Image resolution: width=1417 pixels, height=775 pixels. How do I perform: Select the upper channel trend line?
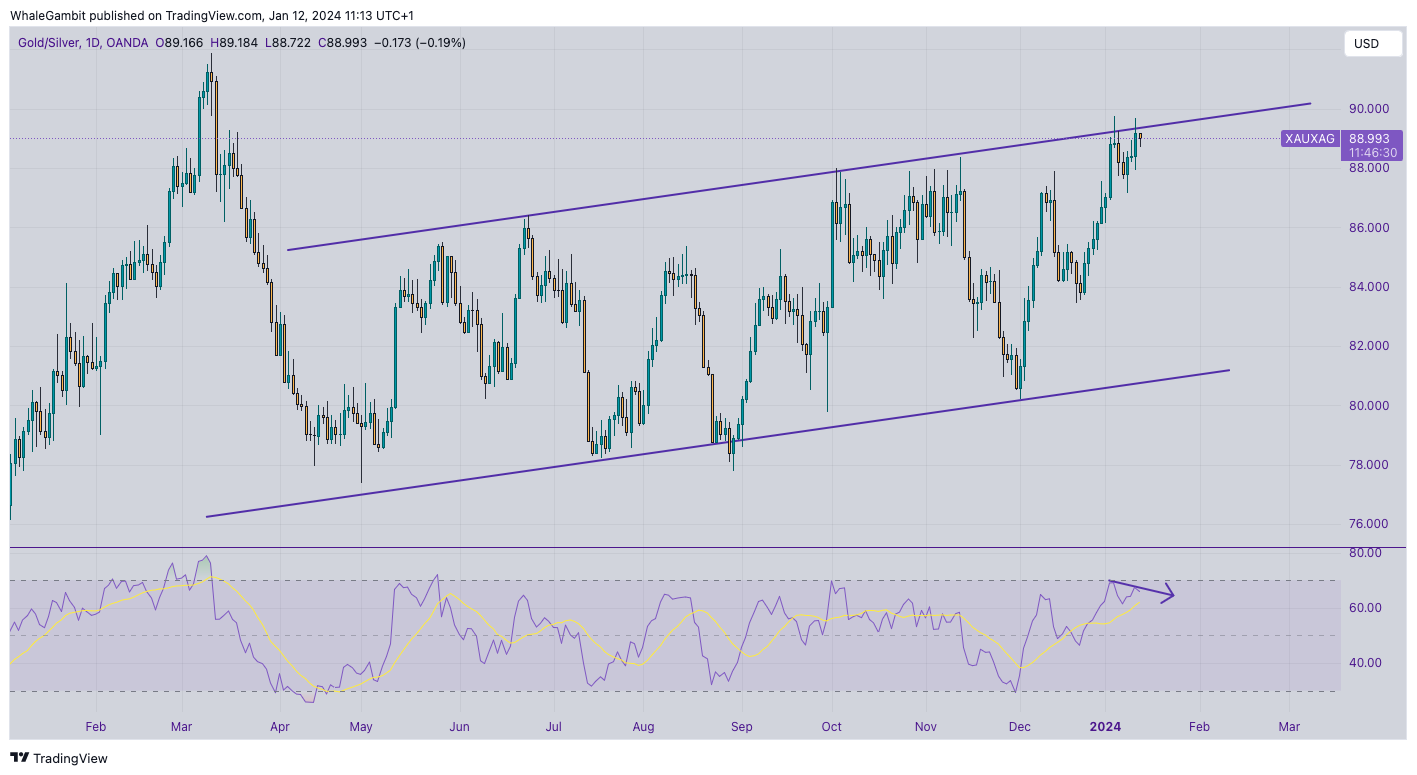click(x=798, y=176)
